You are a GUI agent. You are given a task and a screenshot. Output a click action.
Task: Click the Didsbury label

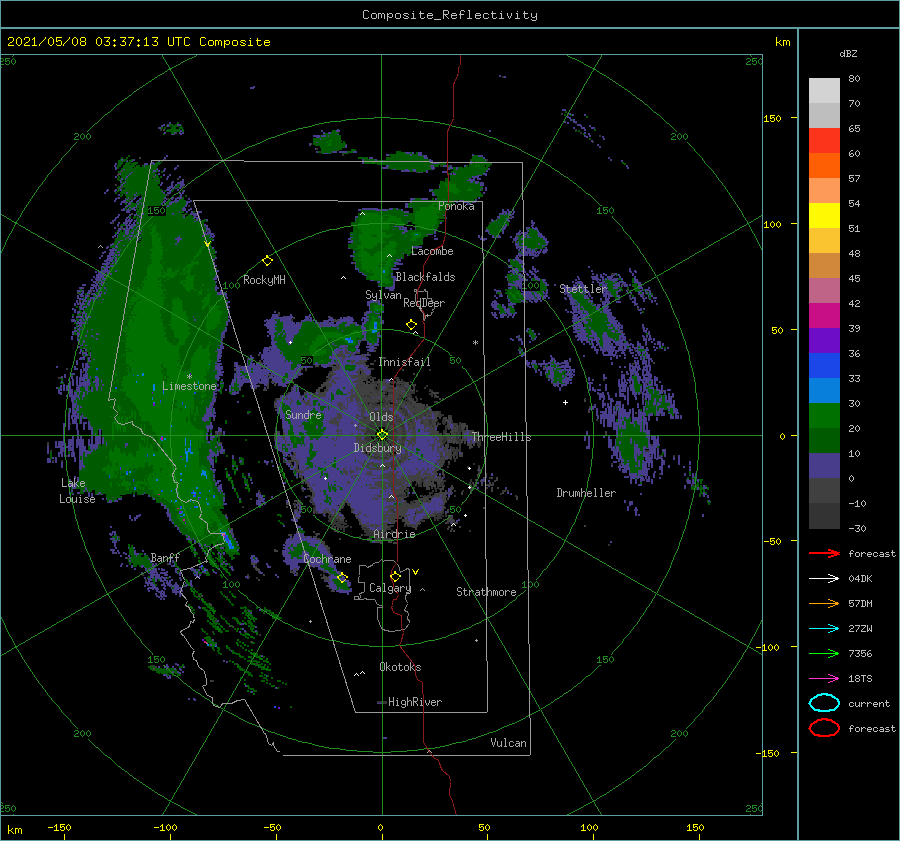[378, 448]
